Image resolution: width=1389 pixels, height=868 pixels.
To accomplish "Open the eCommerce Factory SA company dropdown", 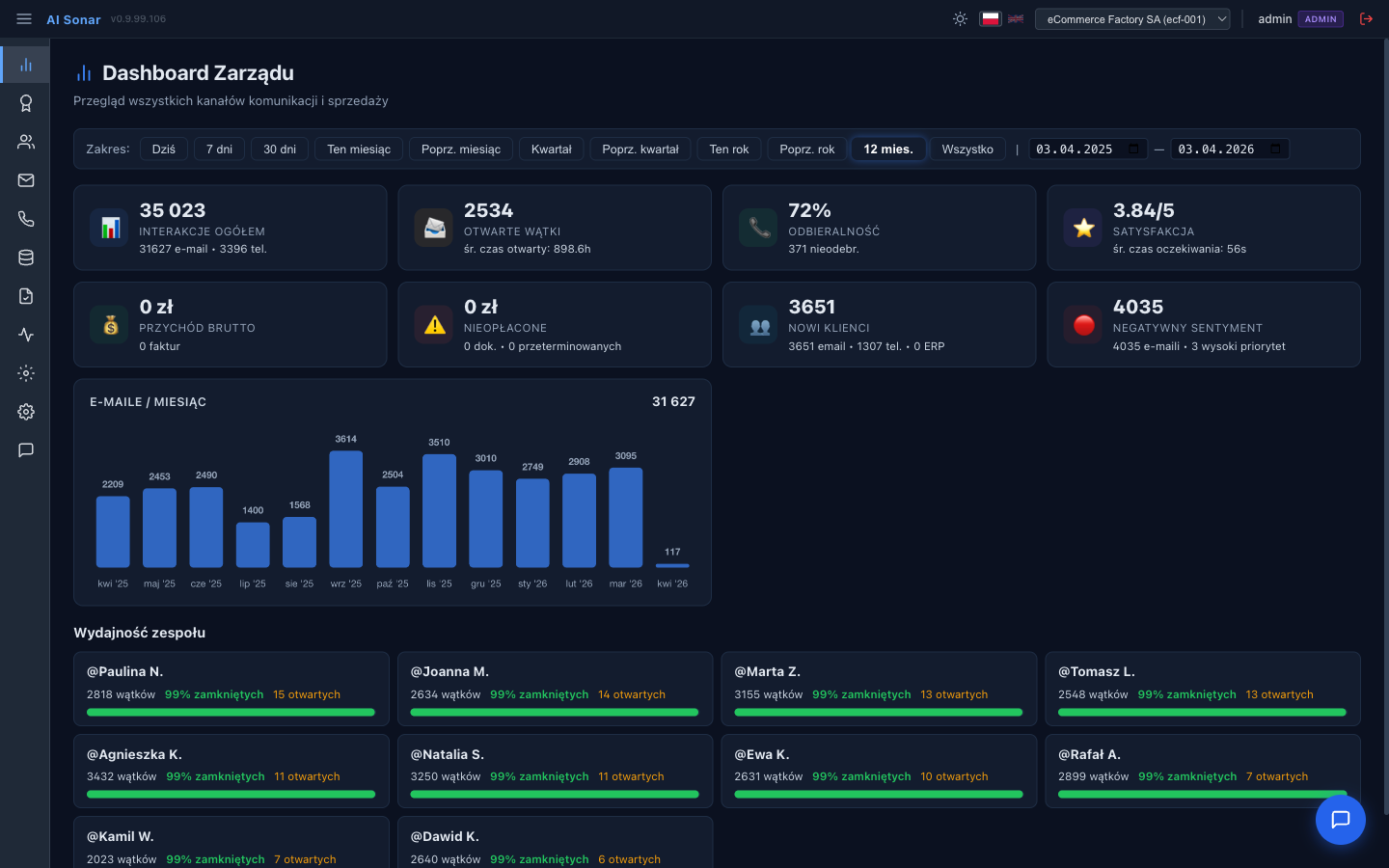I will click(x=1132, y=18).
